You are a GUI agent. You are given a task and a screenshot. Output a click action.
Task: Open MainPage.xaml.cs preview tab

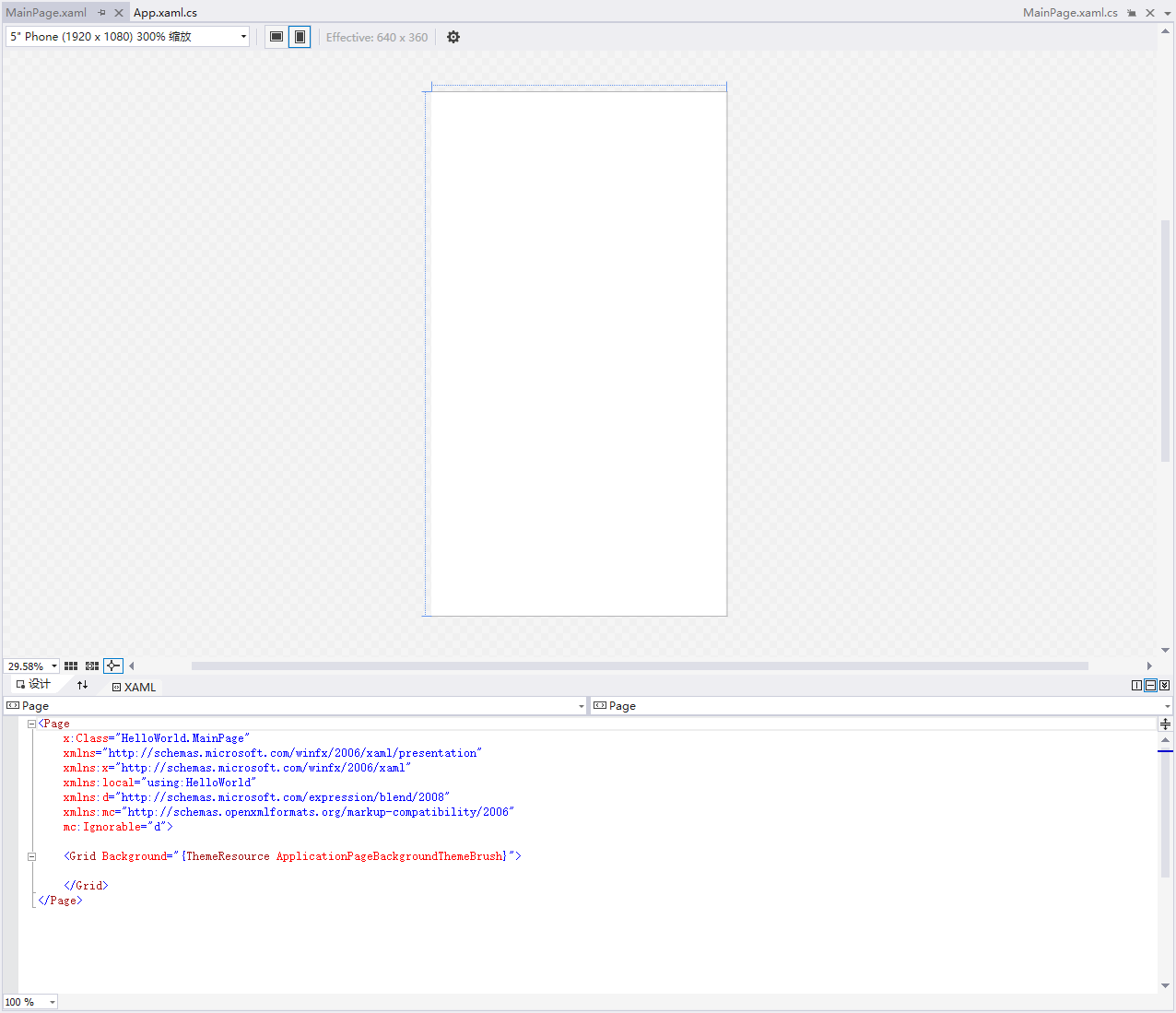click(x=1070, y=13)
